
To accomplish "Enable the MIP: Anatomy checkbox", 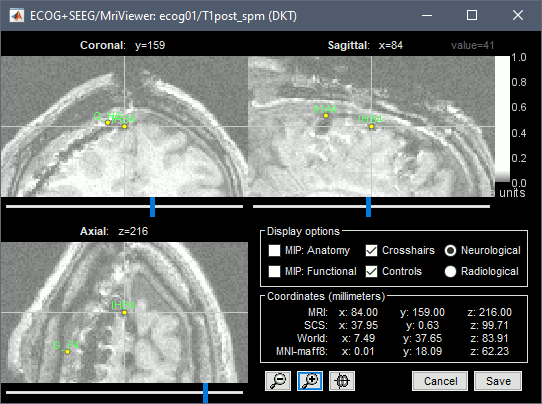I will 274,250.
